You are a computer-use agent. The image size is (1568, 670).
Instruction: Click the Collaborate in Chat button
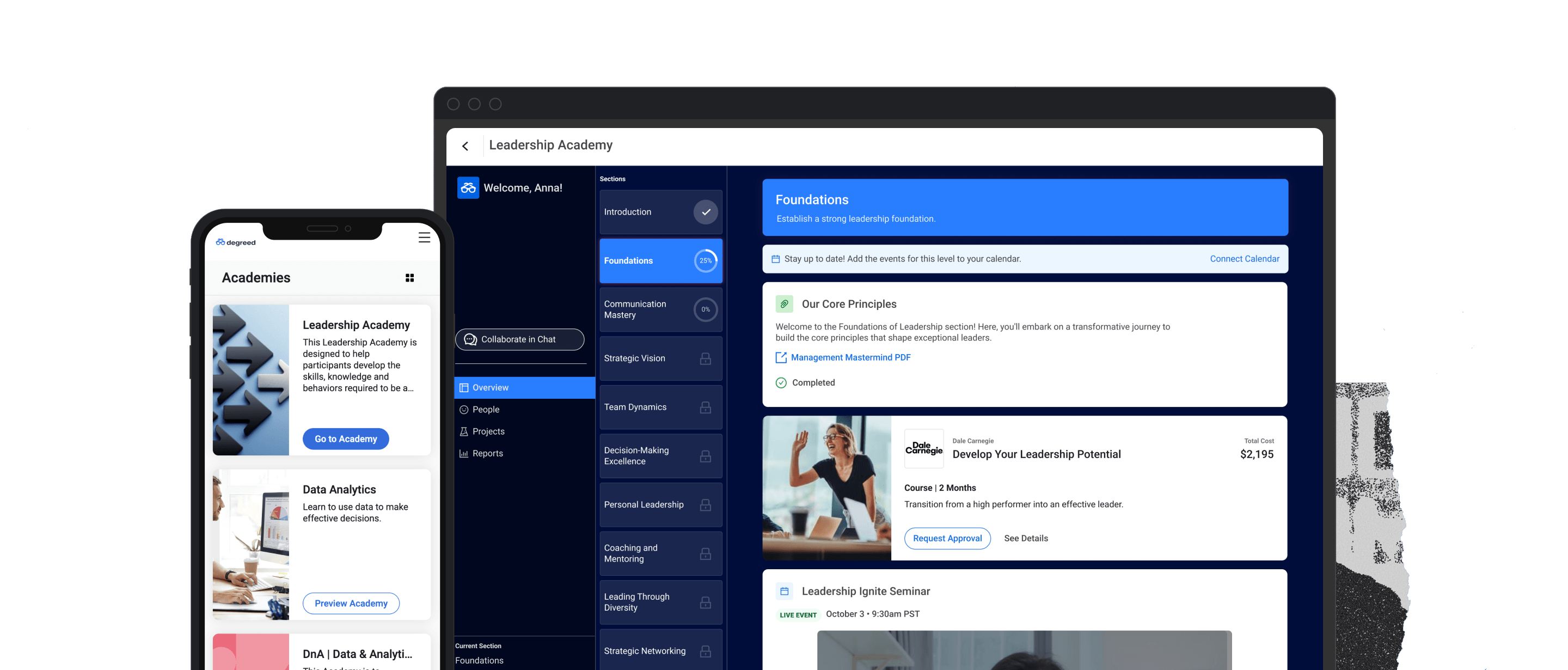[x=519, y=340]
